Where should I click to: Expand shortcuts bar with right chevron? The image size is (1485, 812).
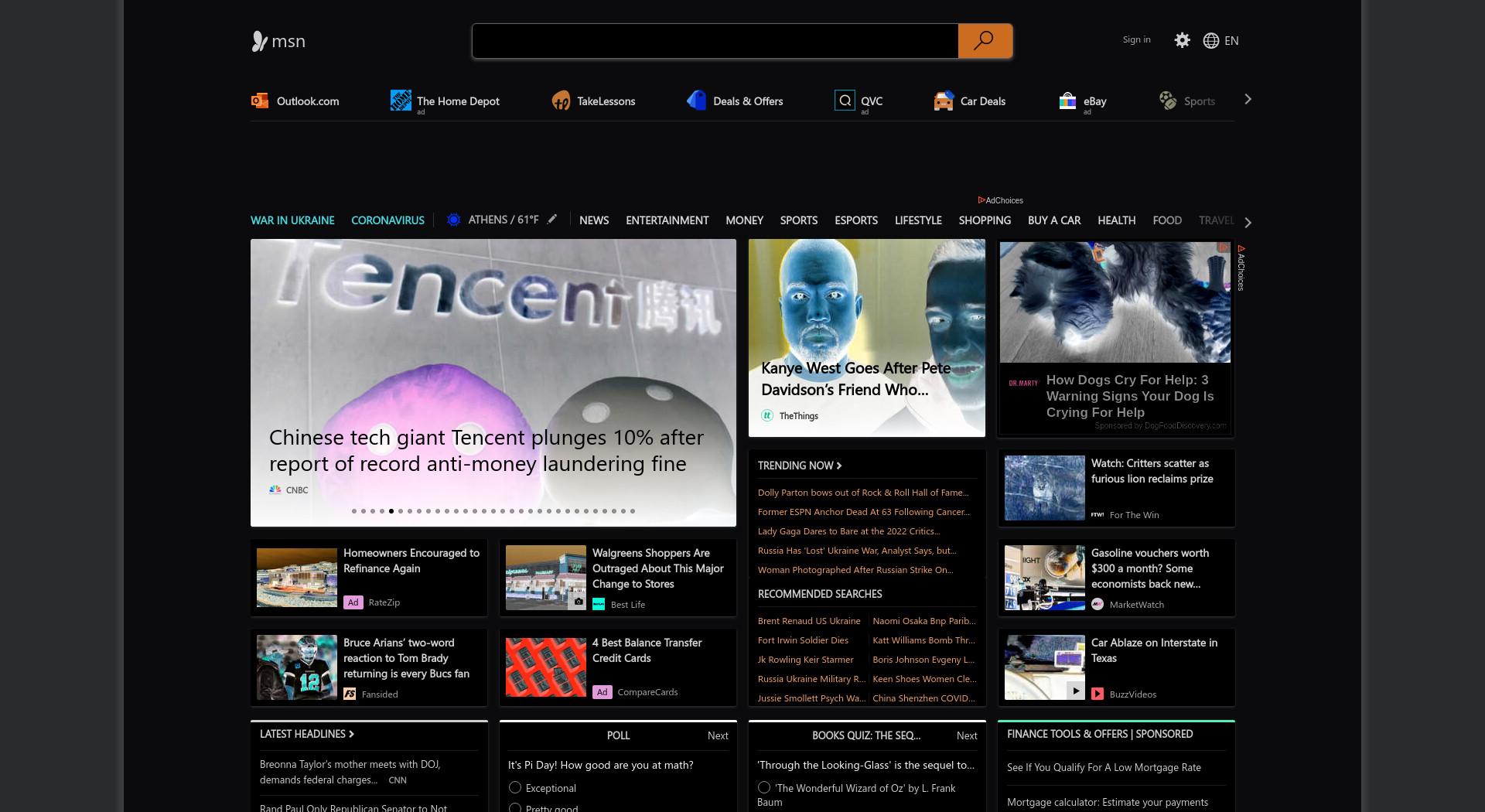(x=1248, y=99)
